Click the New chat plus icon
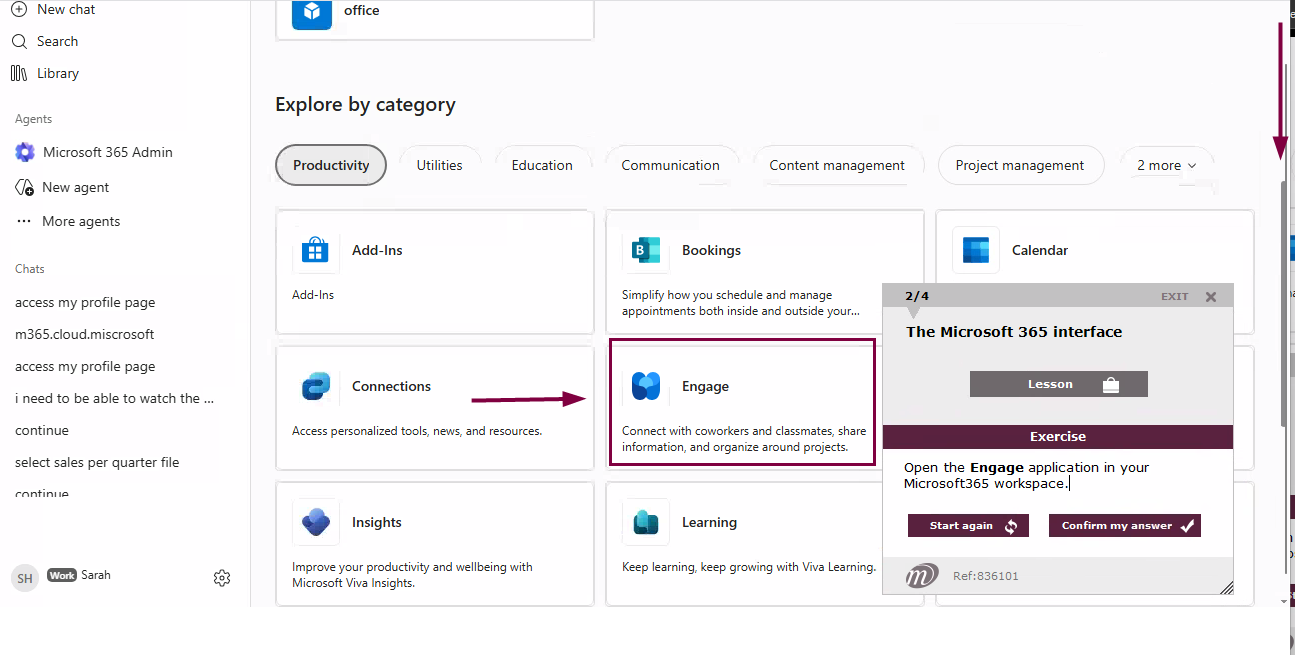This screenshot has width=1295, height=655. click(19, 9)
